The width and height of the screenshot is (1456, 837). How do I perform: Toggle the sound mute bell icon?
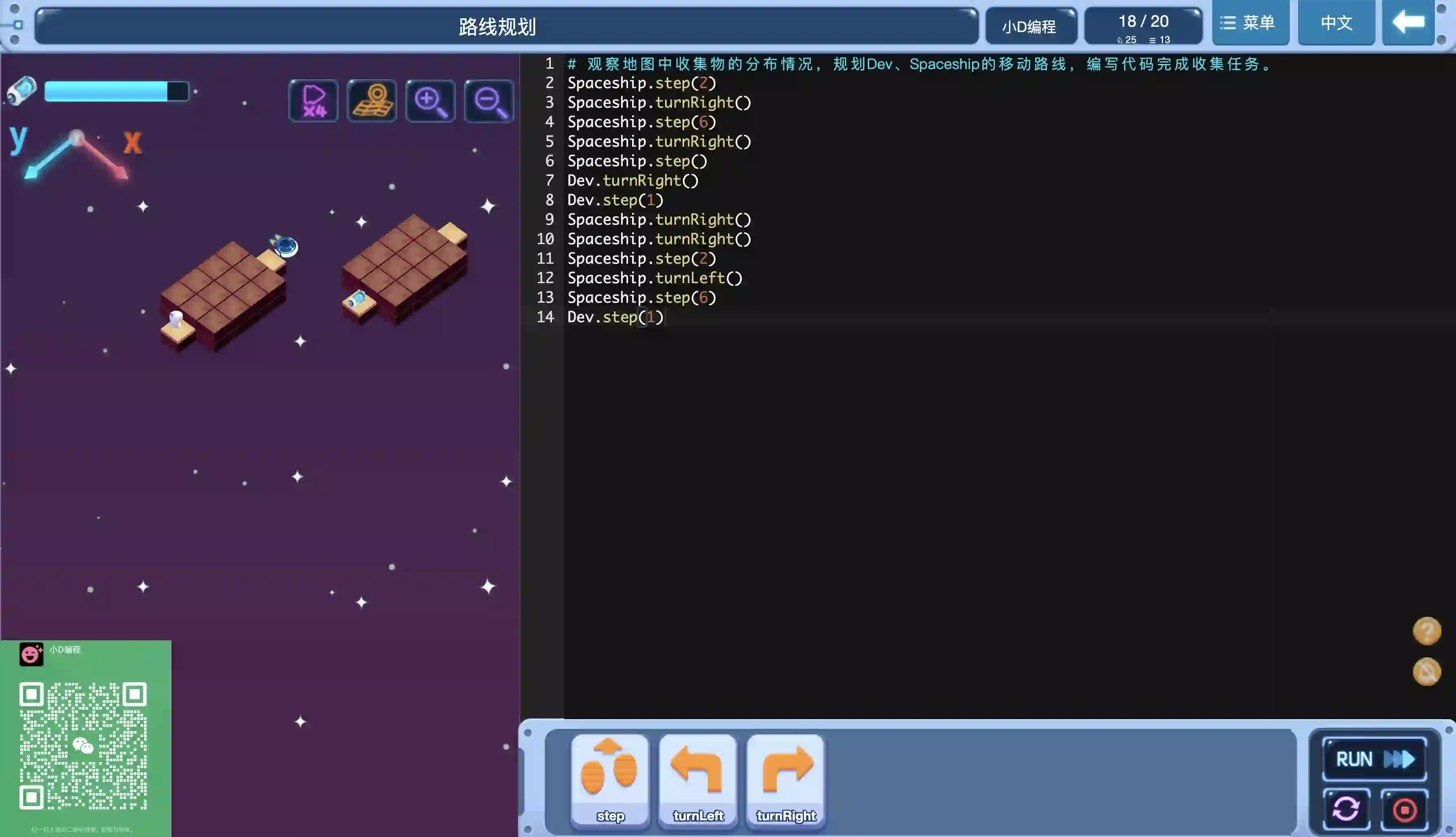(1427, 672)
